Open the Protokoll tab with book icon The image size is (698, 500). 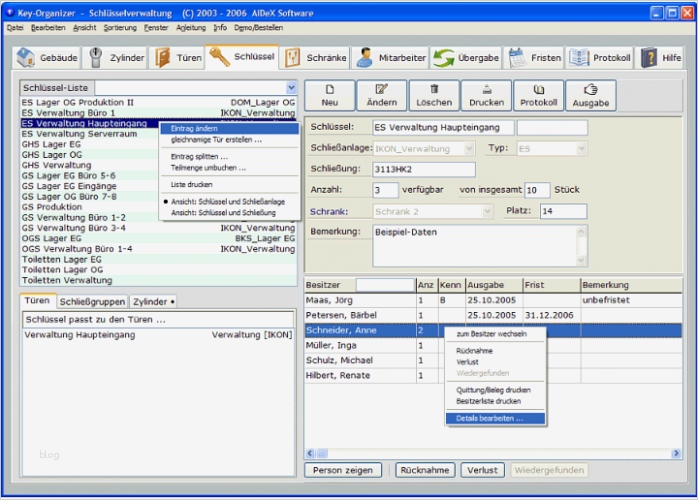600,58
